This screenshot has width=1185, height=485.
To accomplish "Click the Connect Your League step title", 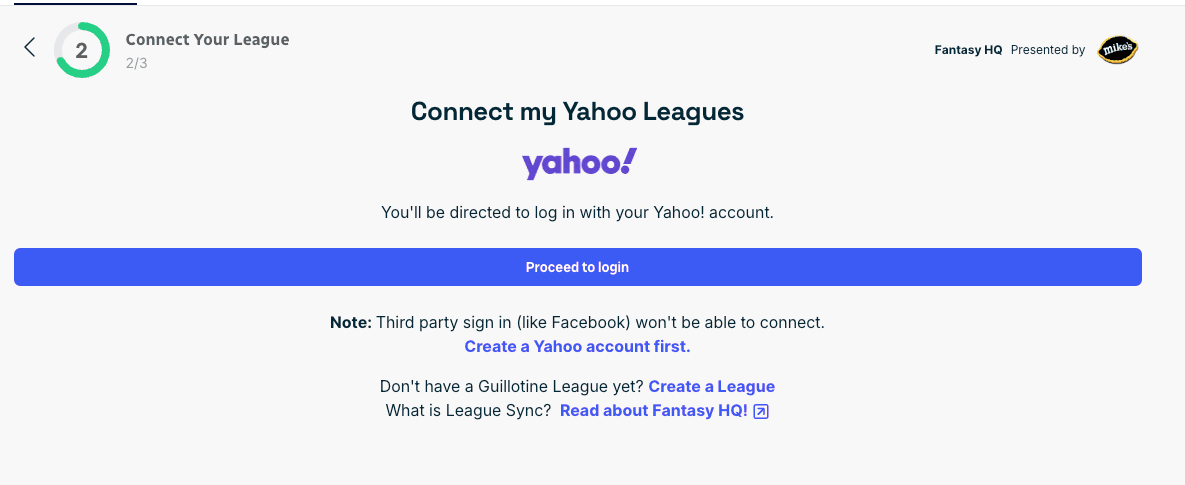I will click(x=207, y=40).
